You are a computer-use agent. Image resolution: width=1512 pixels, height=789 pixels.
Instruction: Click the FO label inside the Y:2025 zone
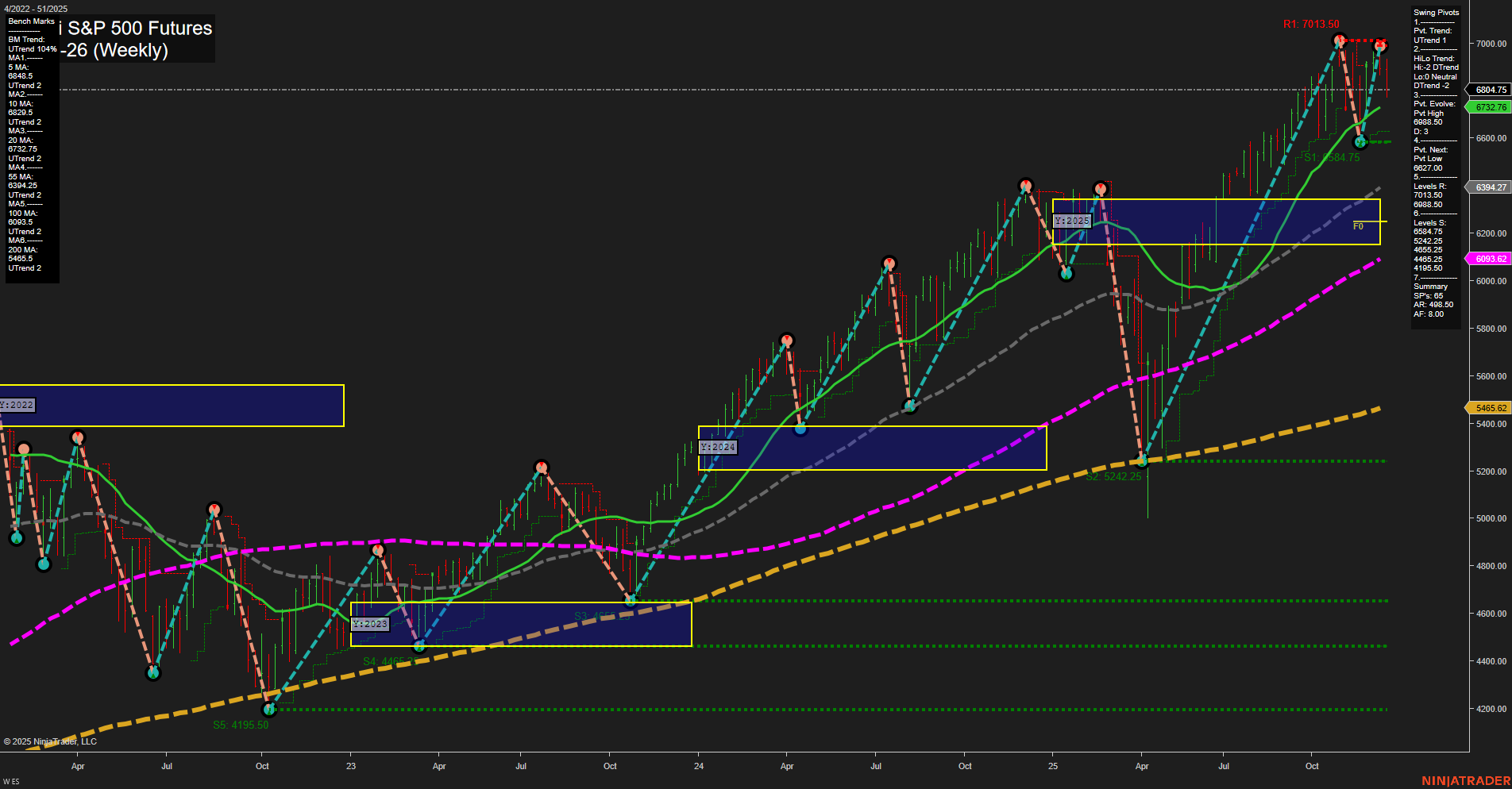click(x=1358, y=225)
